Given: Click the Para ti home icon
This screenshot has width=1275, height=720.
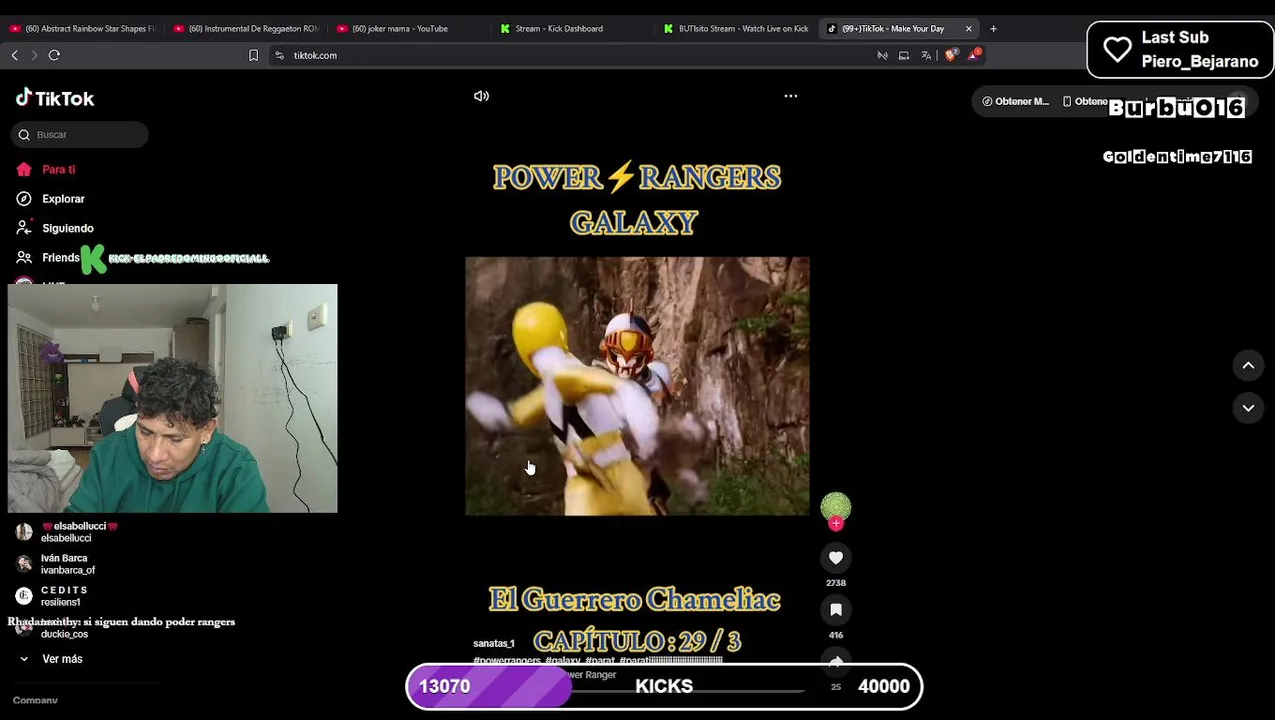Looking at the screenshot, I should click(24, 170).
